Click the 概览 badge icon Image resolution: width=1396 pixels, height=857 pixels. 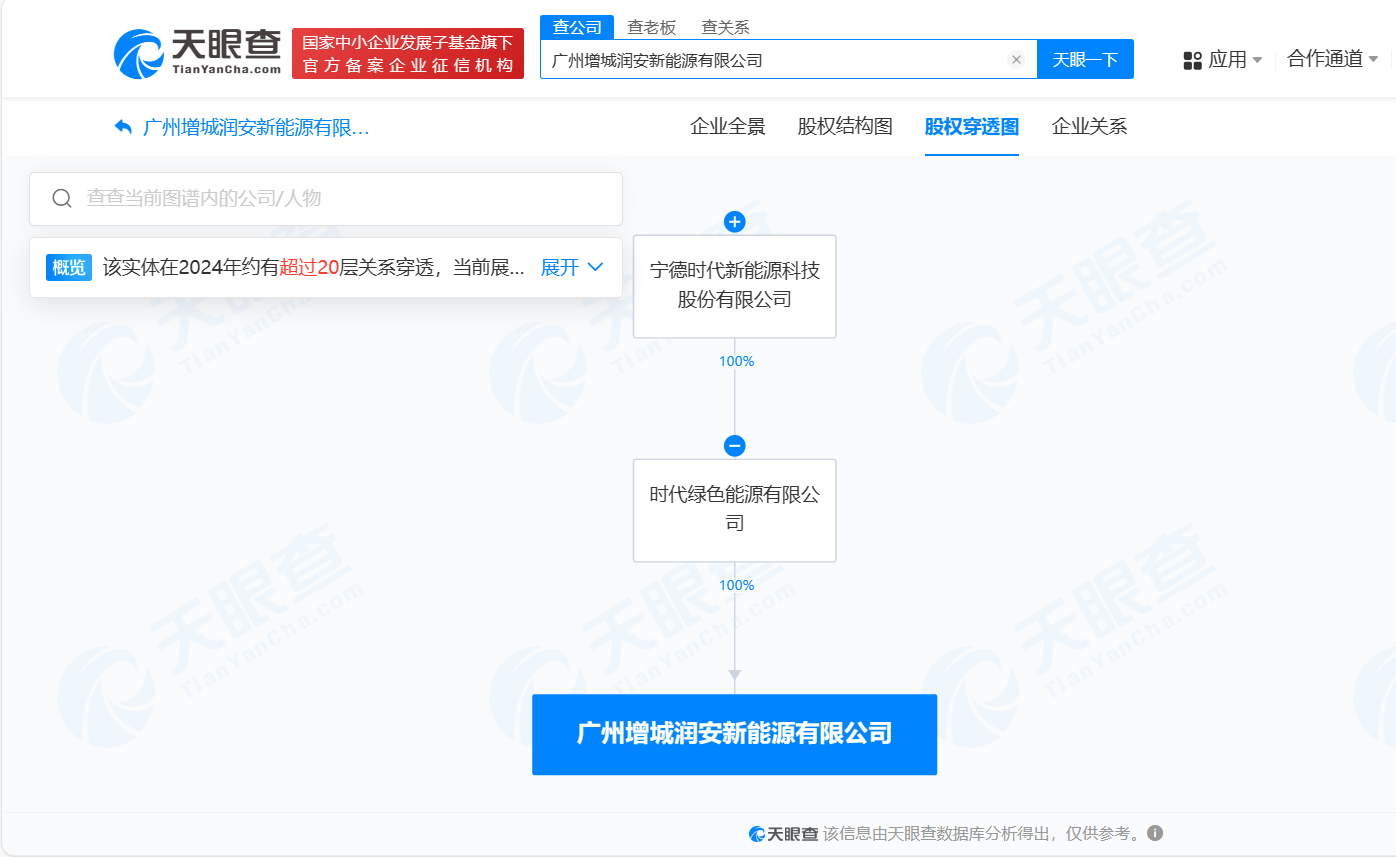(68, 267)
